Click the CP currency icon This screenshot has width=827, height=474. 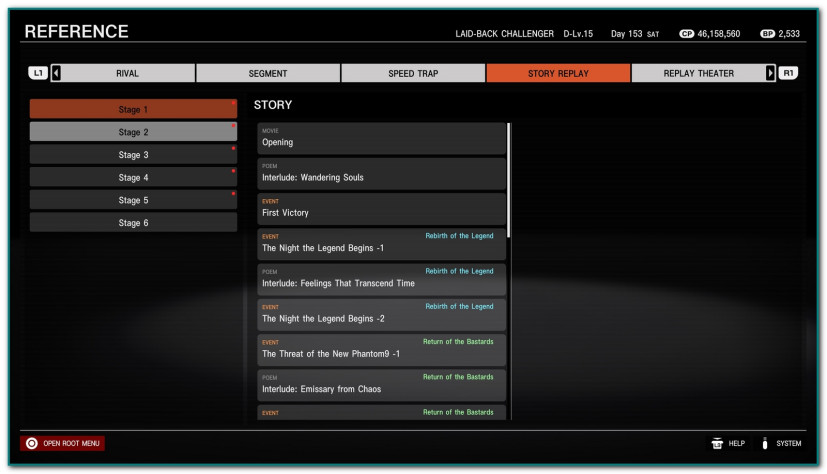coord(686,34)
